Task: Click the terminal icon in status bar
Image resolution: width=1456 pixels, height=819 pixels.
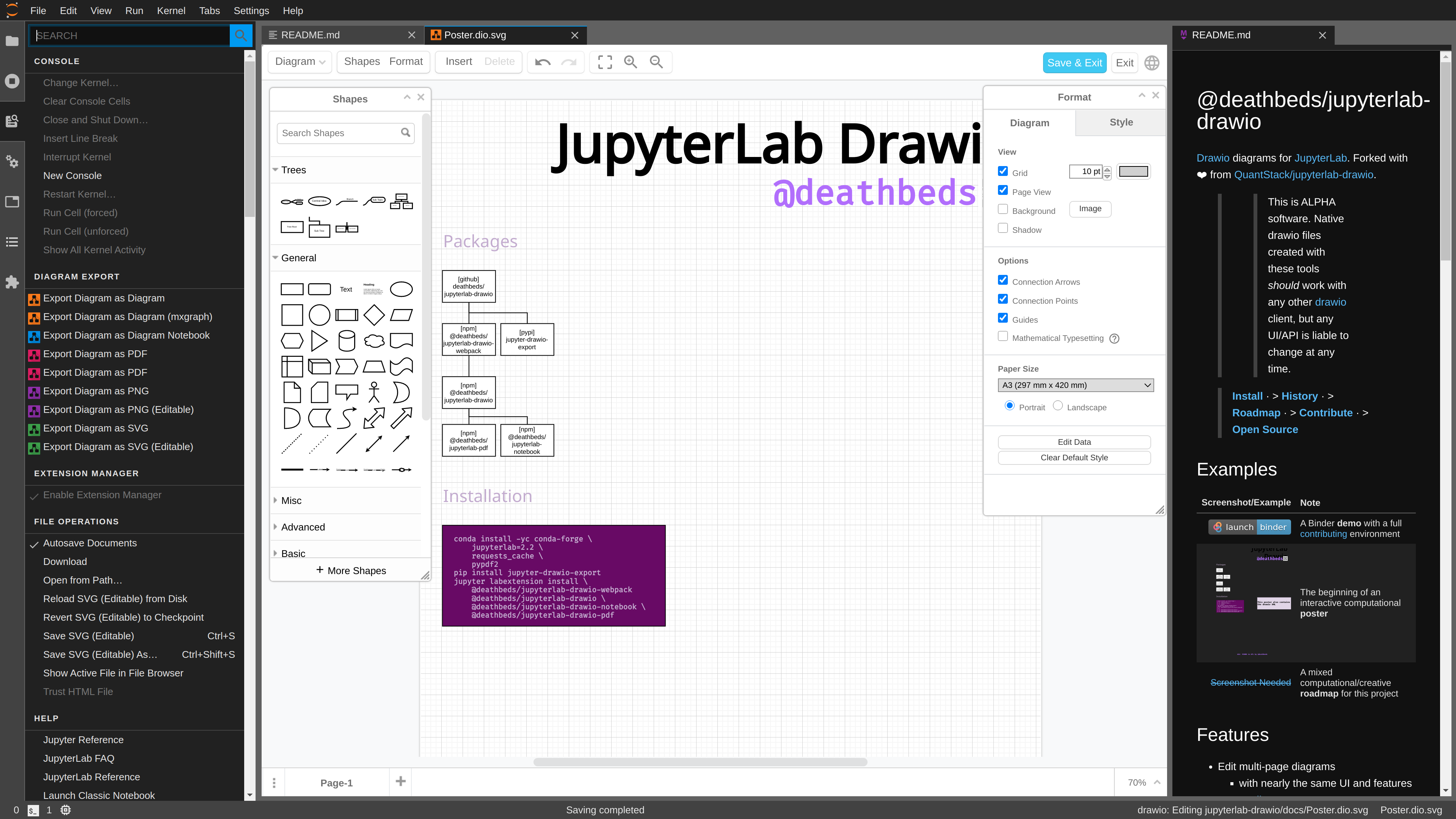Action: pyautogui.click(x=33, y=810)
